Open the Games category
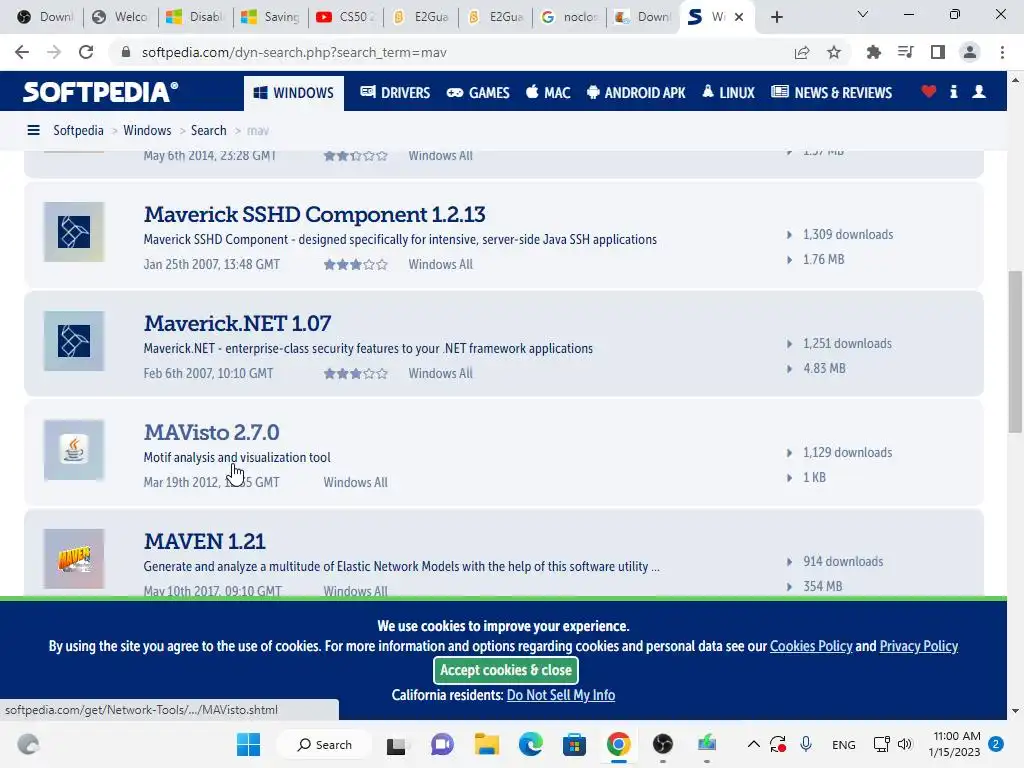Image resolution: width=1024 pixels, height=768 pixels. tap(478, 93)
